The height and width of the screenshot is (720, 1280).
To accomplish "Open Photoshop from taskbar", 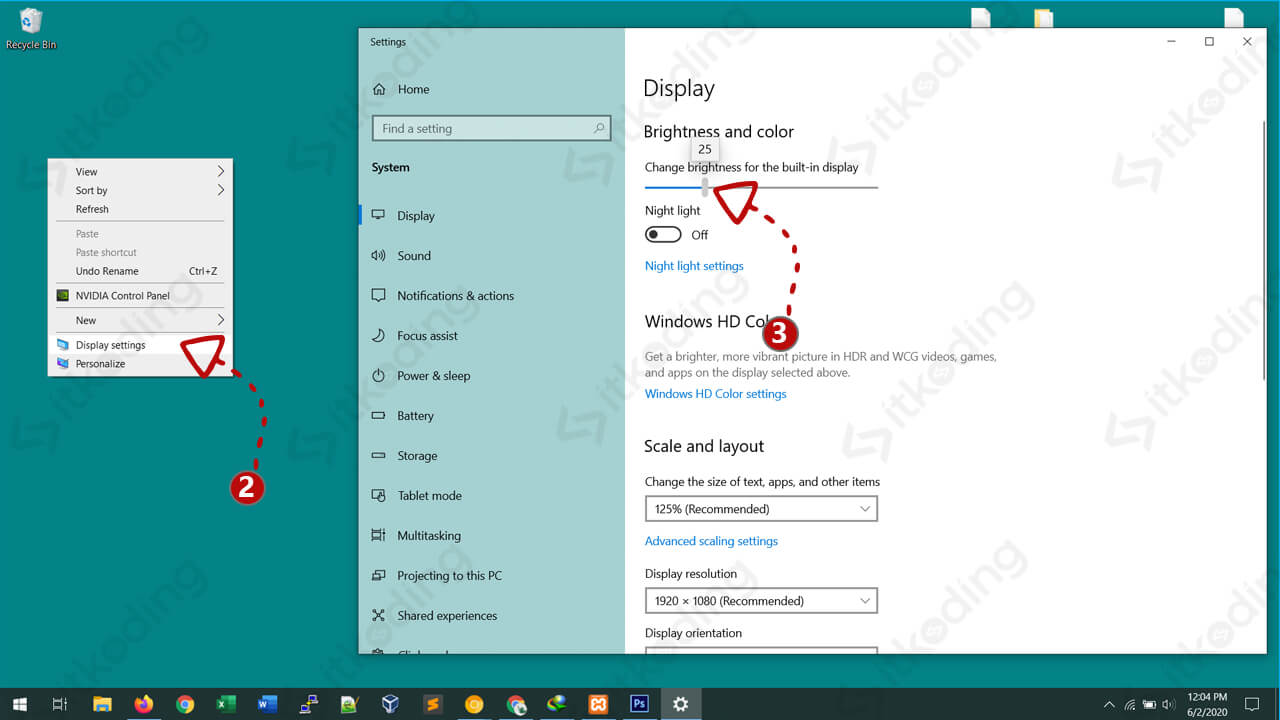I will [639, 704].
